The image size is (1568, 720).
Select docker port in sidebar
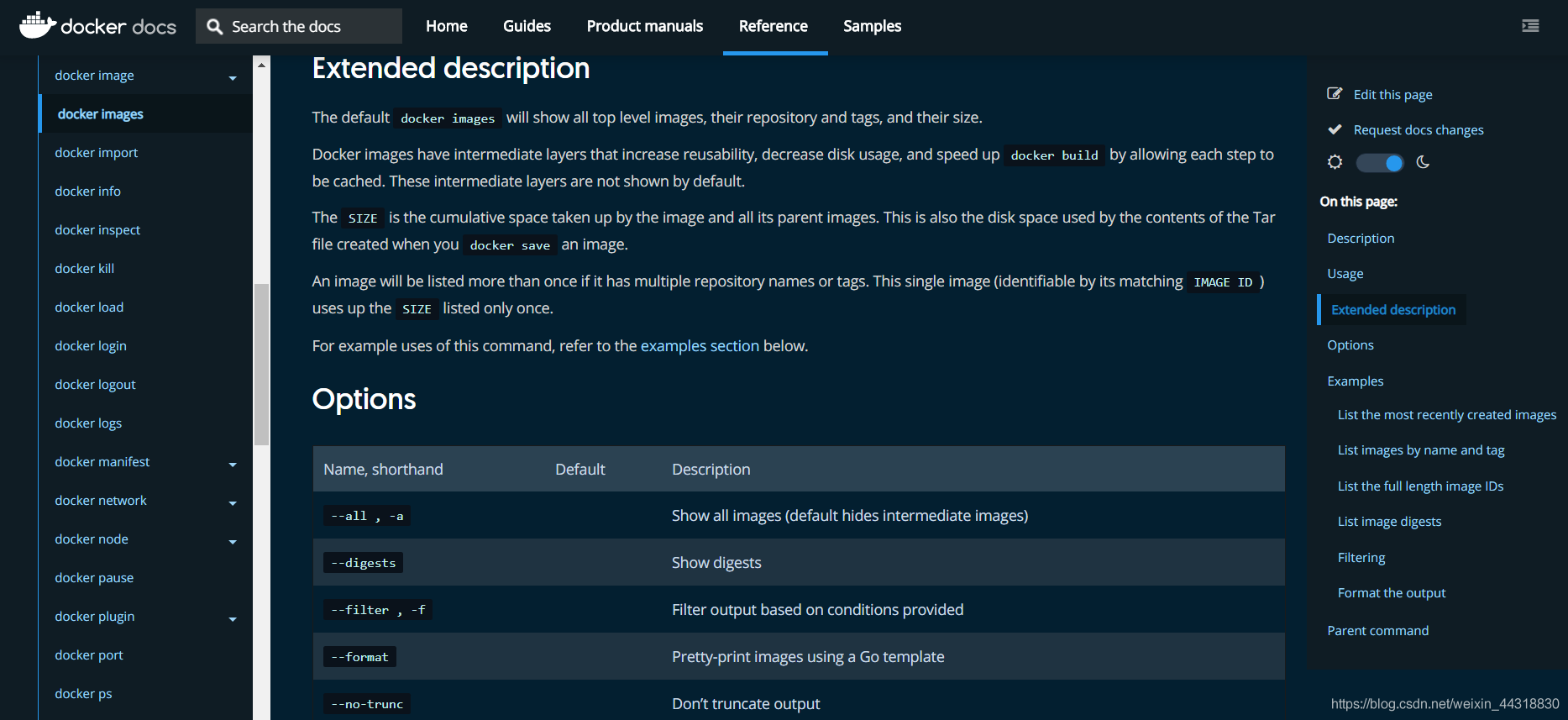tap(89, 655)
